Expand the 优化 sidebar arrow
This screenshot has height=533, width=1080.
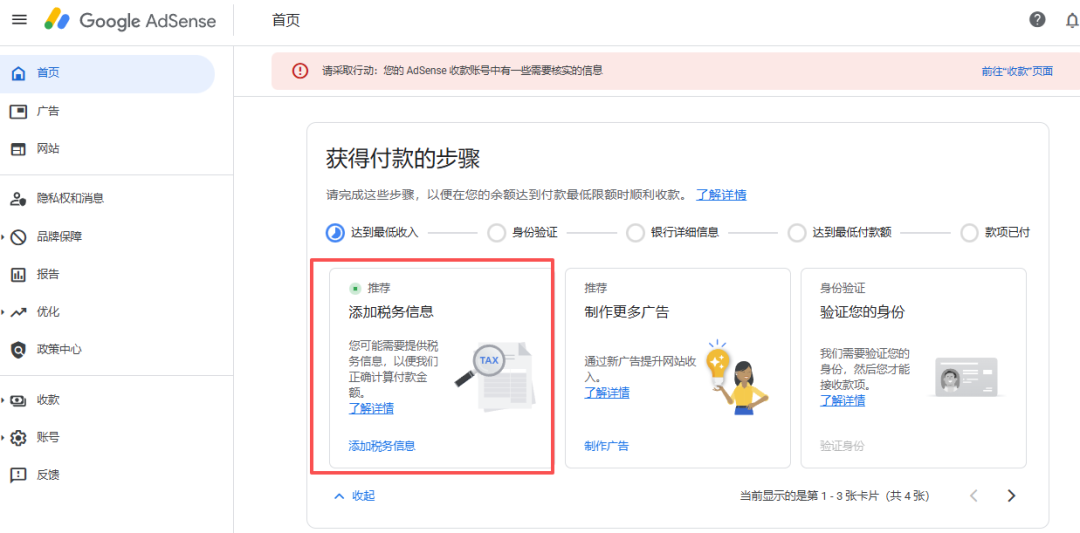tap(3, 312)
